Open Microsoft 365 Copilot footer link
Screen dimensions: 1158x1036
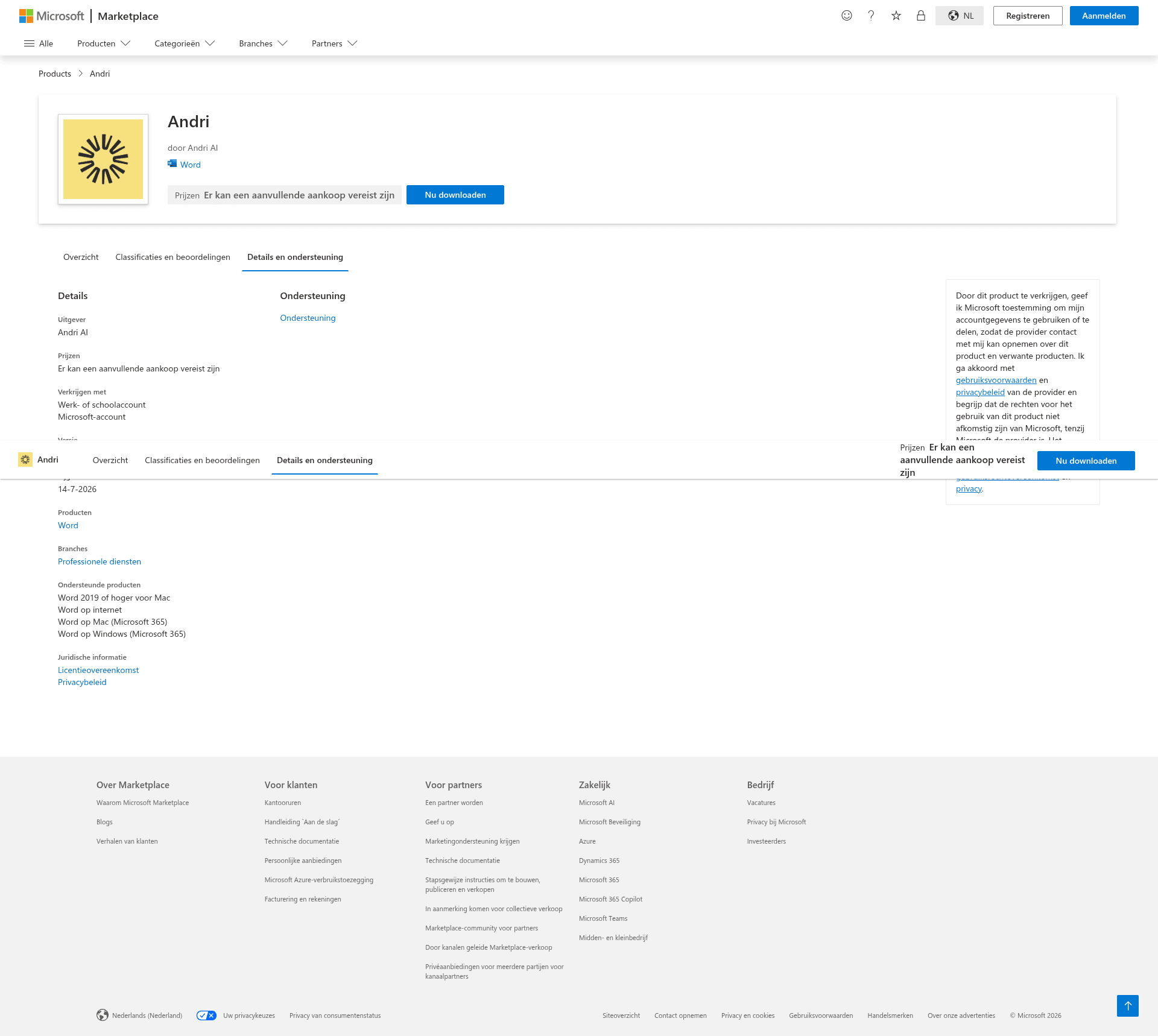tap(611, 899)
